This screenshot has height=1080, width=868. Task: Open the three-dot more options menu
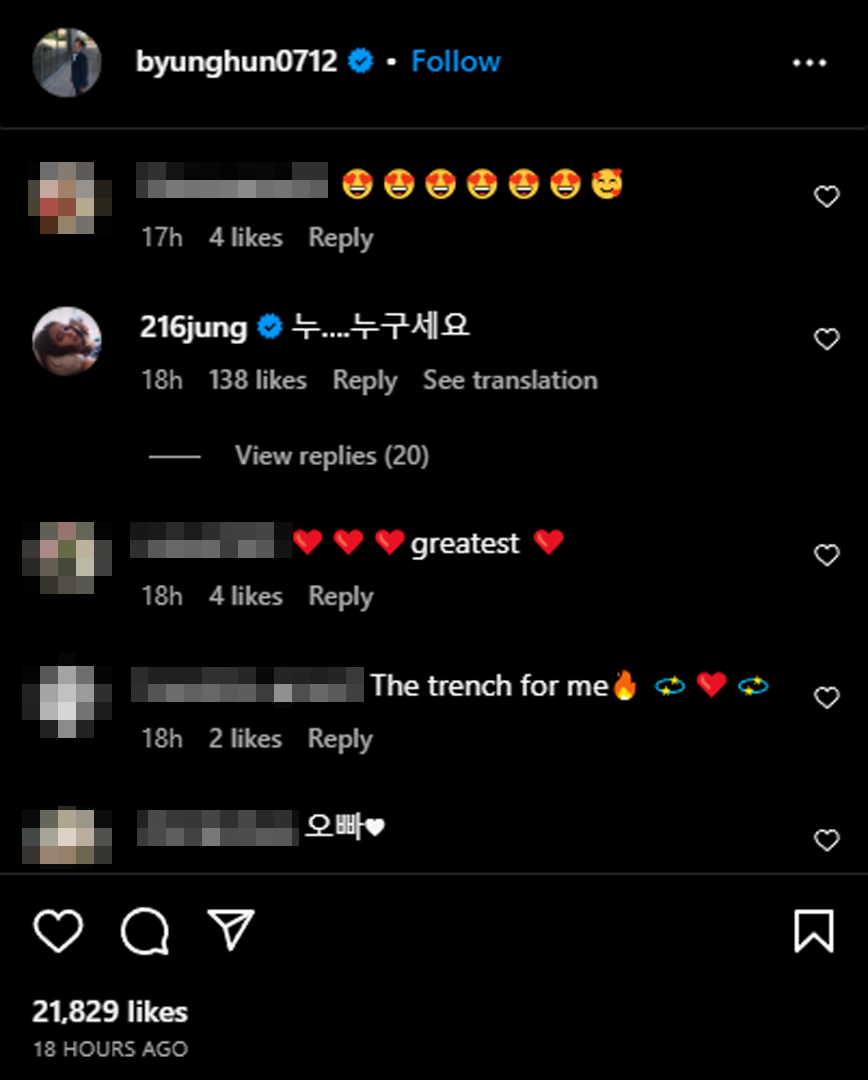809,63
